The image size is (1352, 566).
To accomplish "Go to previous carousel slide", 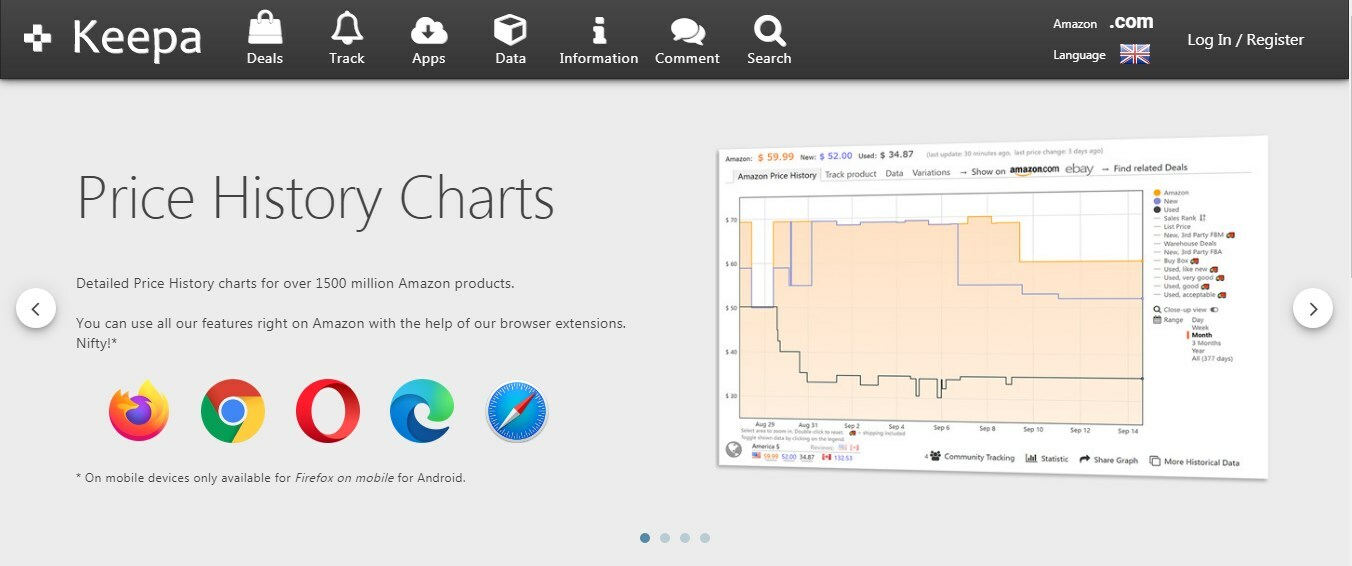I will click(36, 309).
